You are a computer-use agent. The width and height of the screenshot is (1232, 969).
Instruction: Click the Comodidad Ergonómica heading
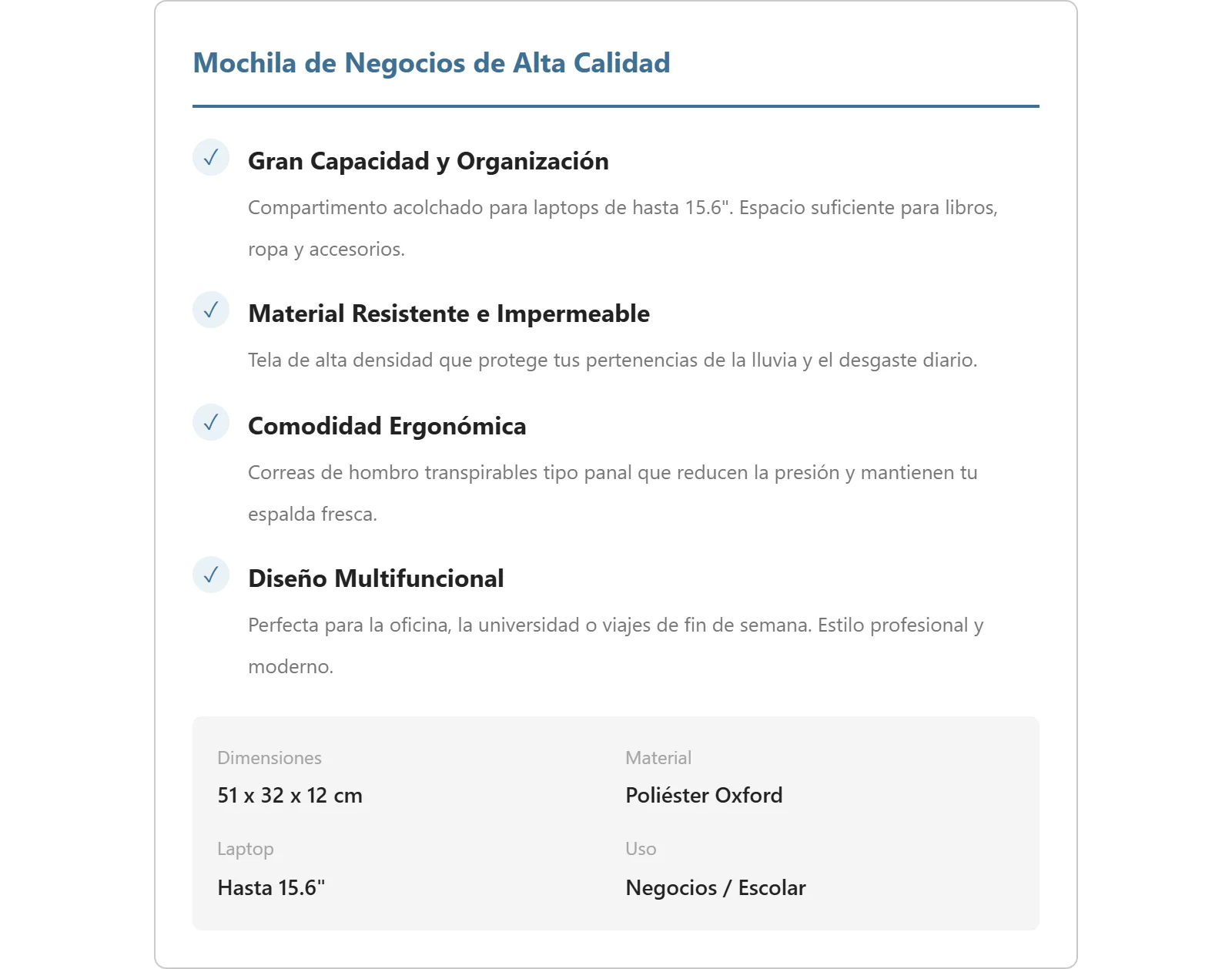tap(387, 426)
